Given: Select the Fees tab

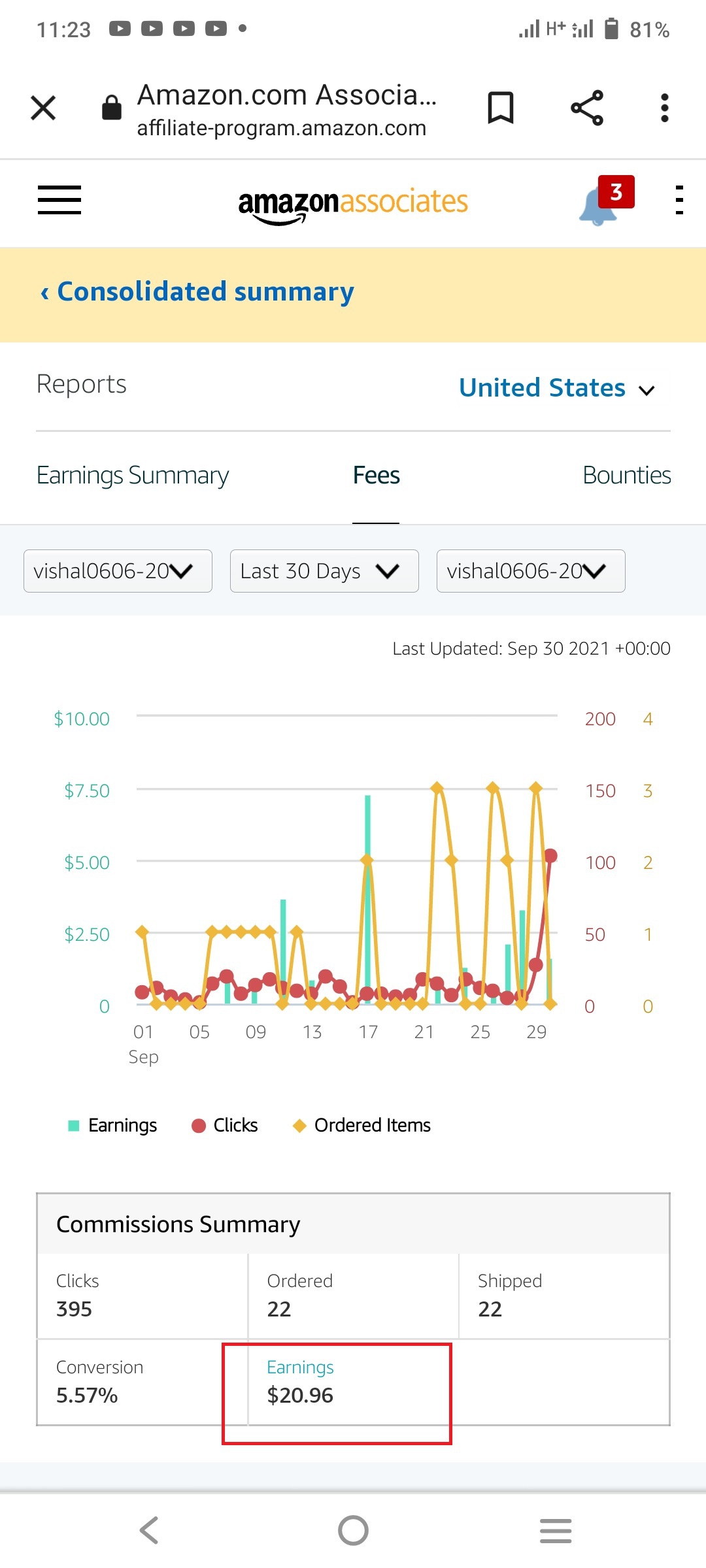Looking at the screenshot, I should 376,476.
